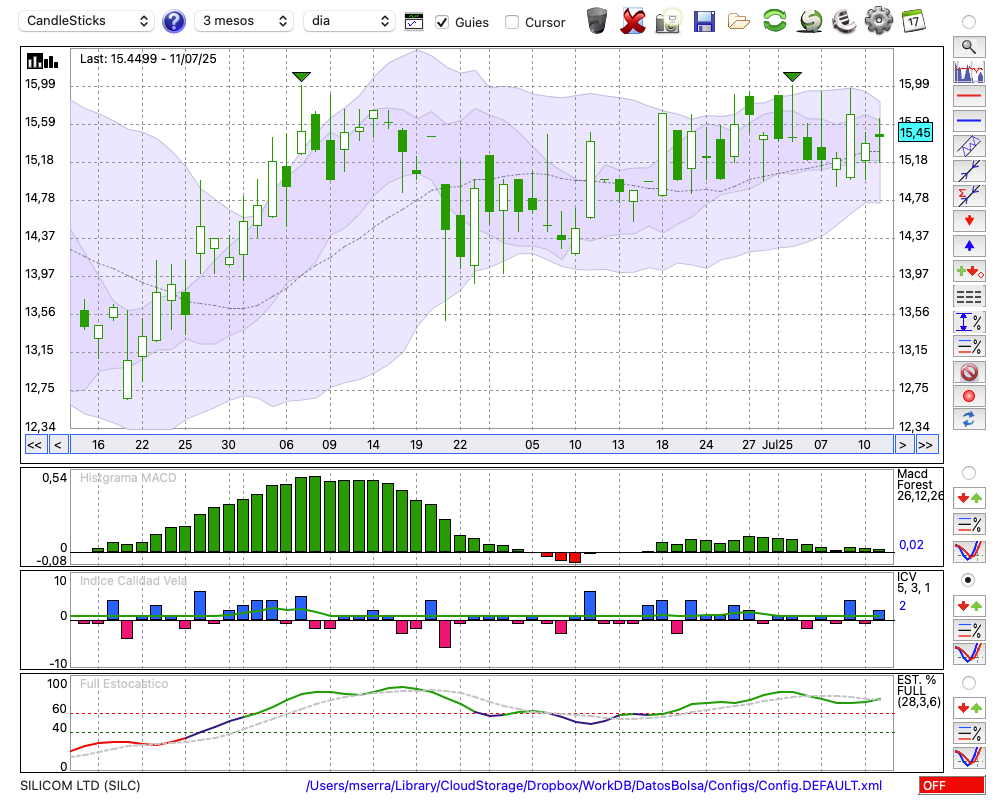Select the red horizontal line tool

coord(969,96)
